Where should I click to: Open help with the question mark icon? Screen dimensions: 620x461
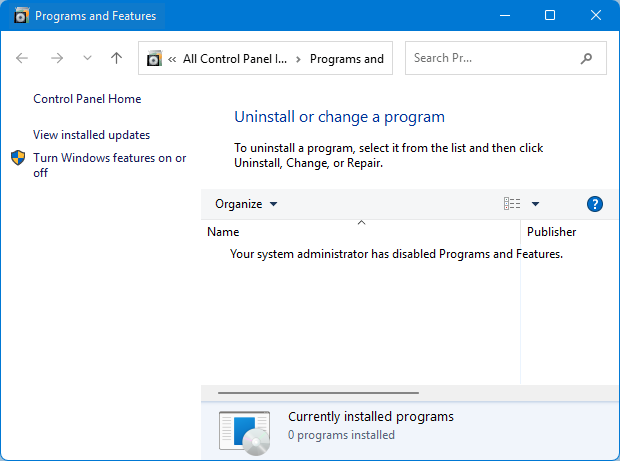[595, 204]
